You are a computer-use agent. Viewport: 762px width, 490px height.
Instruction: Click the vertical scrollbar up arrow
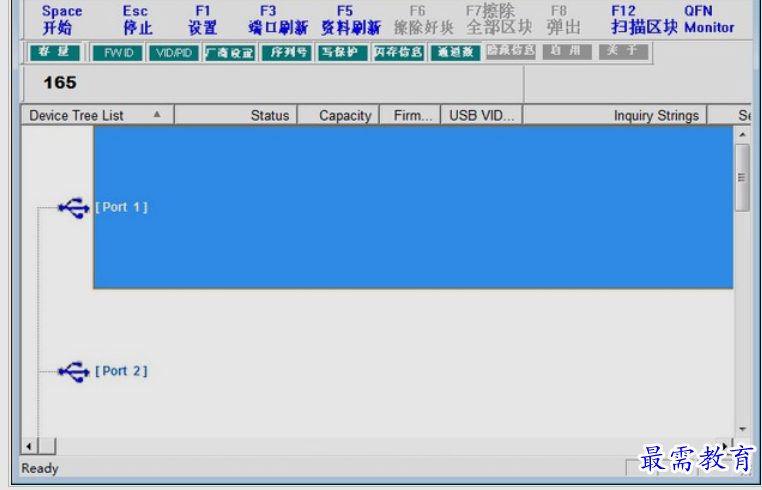[742, 134]
